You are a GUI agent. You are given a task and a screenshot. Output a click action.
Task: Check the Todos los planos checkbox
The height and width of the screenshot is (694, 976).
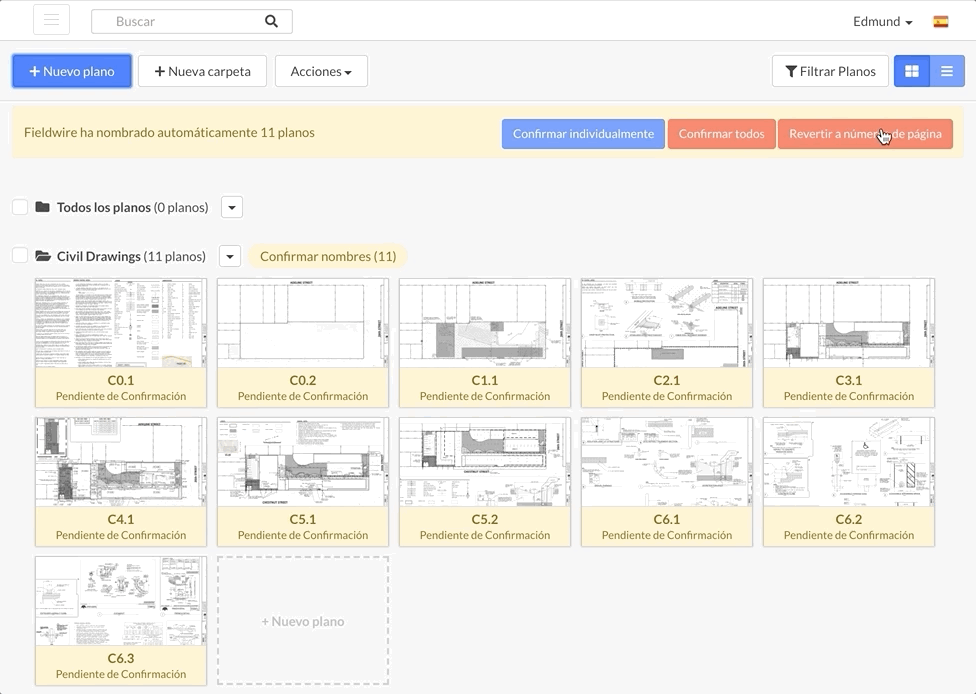pyautogui.click(x=18, y=206)
